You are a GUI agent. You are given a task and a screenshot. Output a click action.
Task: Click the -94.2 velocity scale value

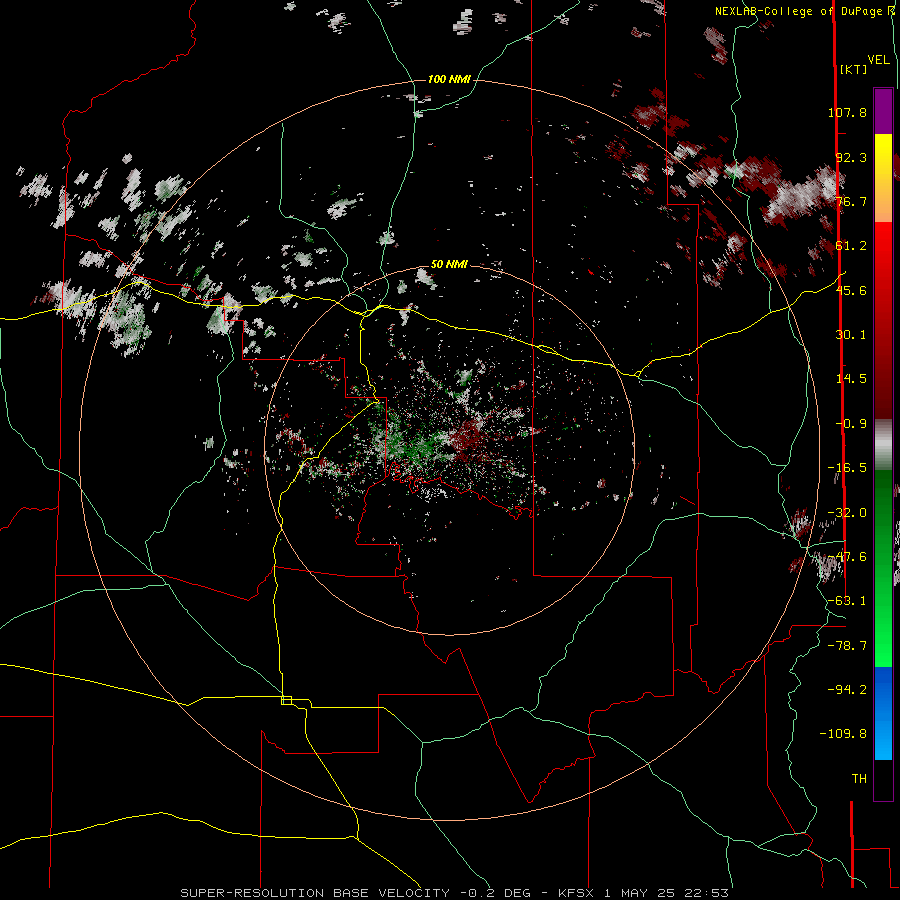[x=847, y=689]
